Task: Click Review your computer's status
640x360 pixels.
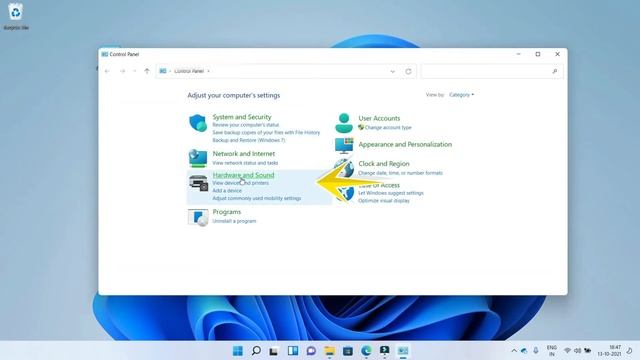Action: [x=246, y=125]
